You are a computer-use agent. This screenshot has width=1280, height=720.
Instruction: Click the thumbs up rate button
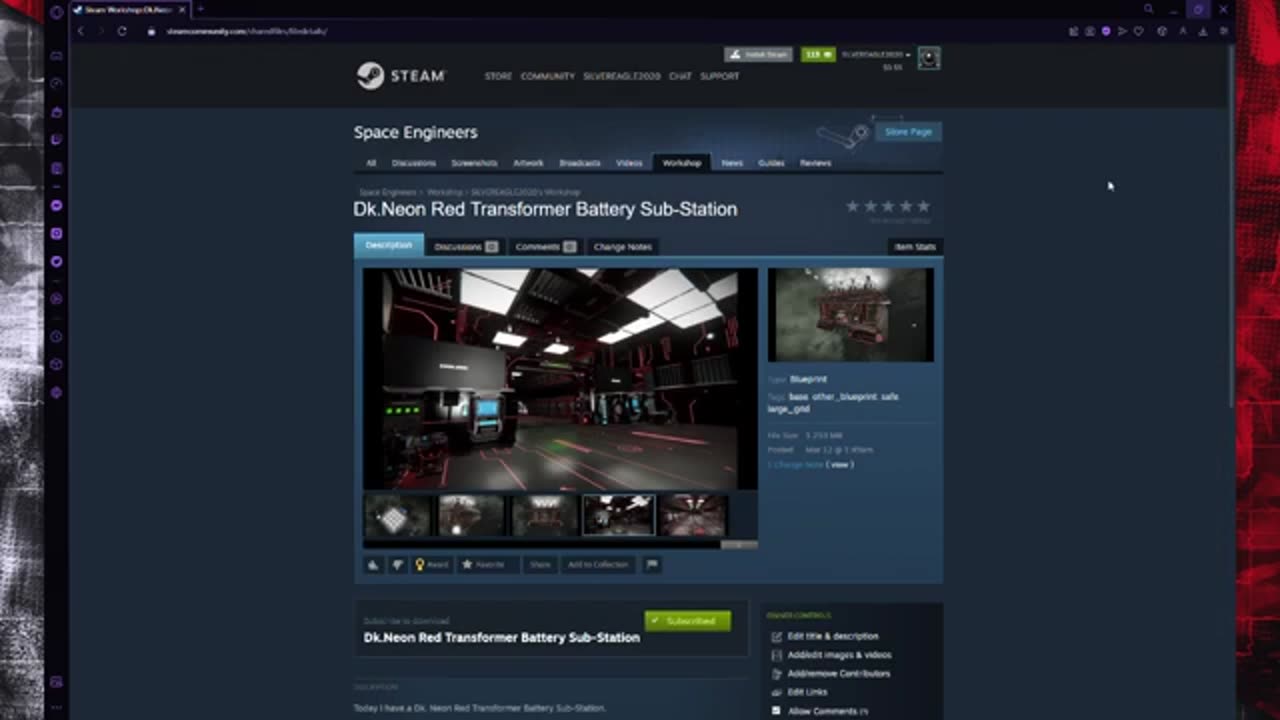(x=374, y=565)
